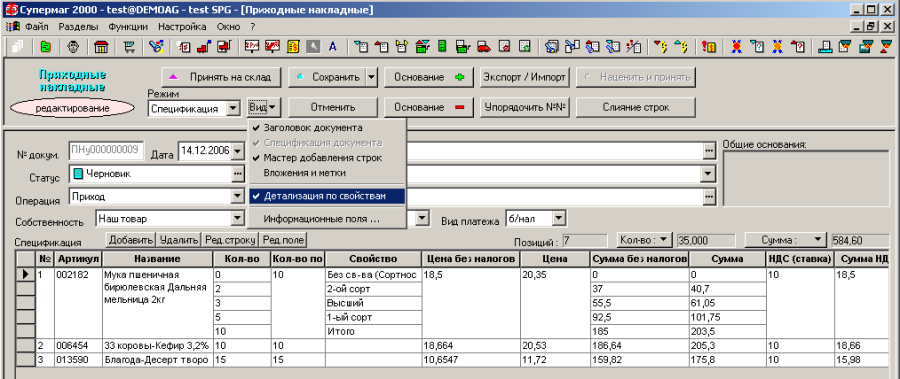Click the Ред.поле button
Viewport: 900px width, 379px height.
(284, 239)
